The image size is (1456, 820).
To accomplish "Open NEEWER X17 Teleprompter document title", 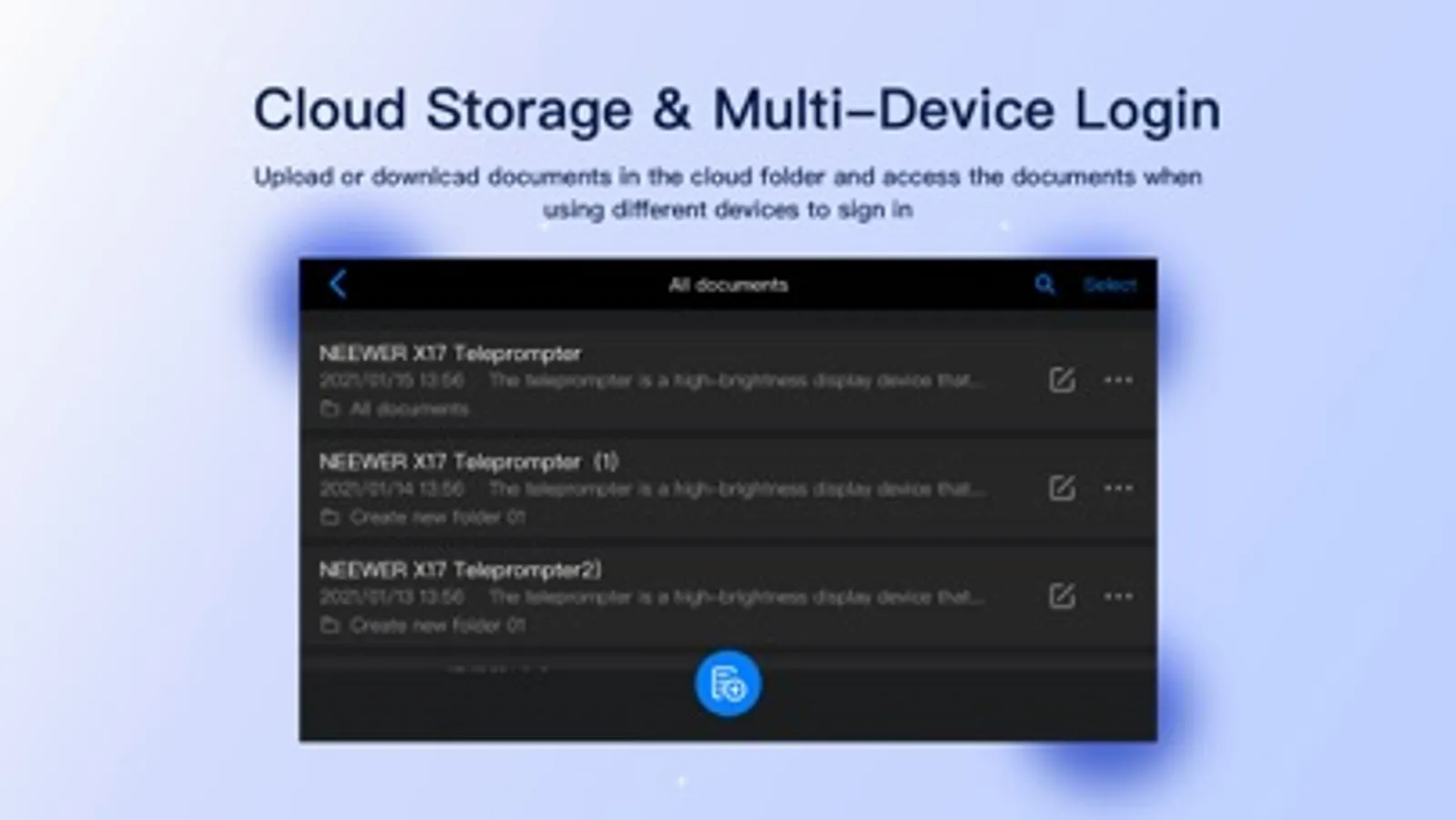I will click(450, 354).
